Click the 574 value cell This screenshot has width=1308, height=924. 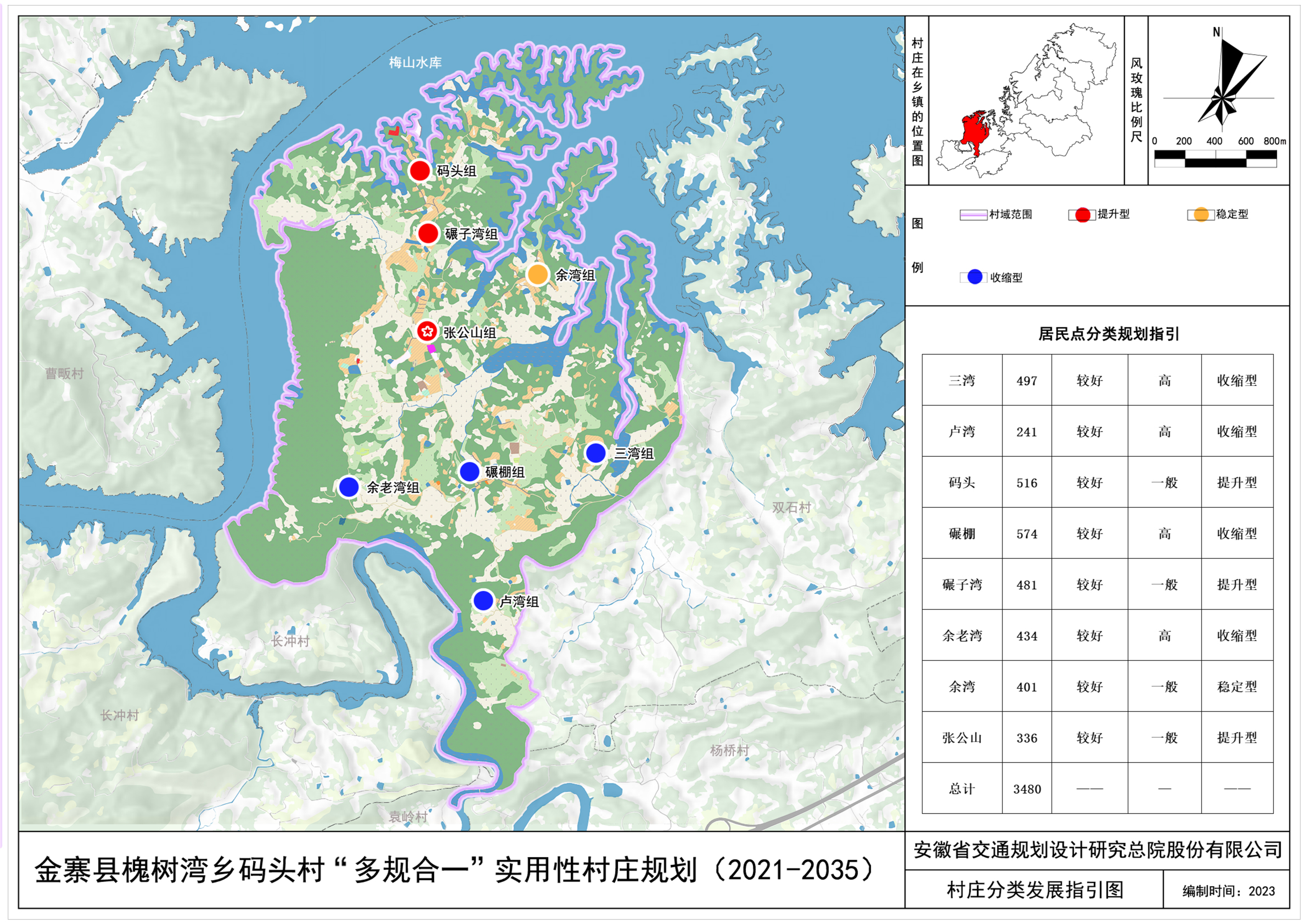(1026, 533)
